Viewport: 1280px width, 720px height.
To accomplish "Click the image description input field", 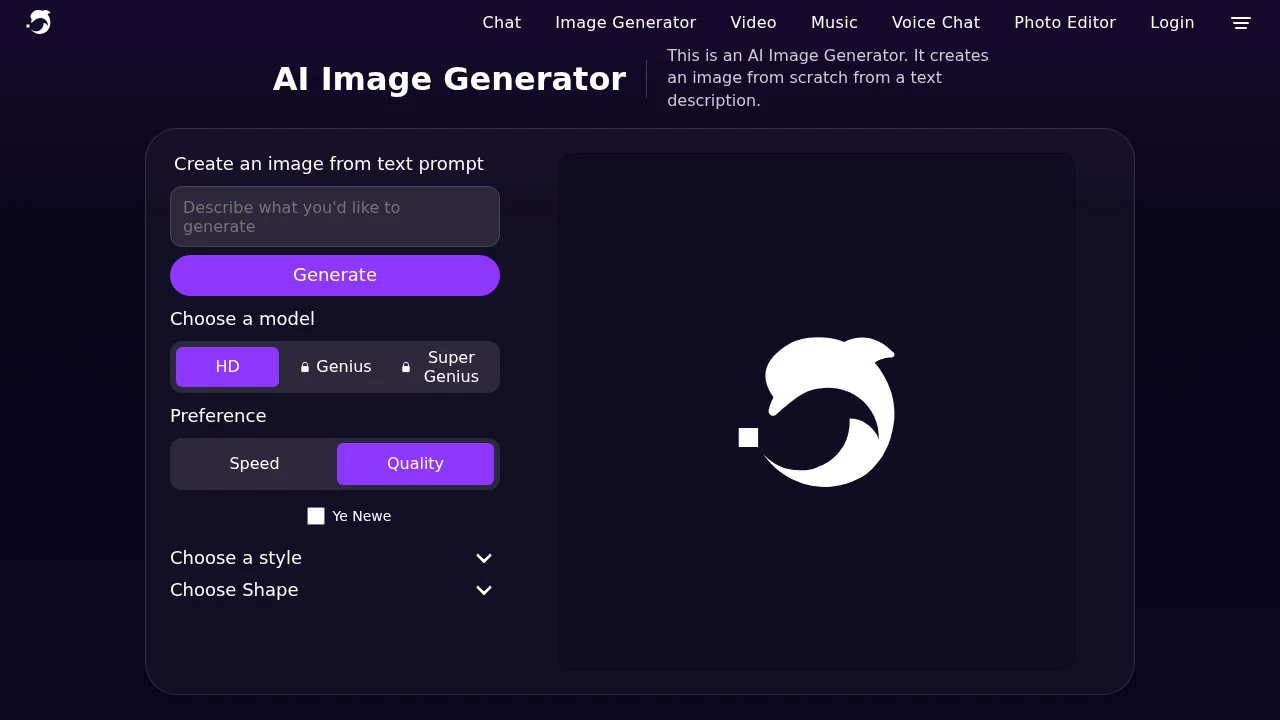I will (x=335, y=216).
